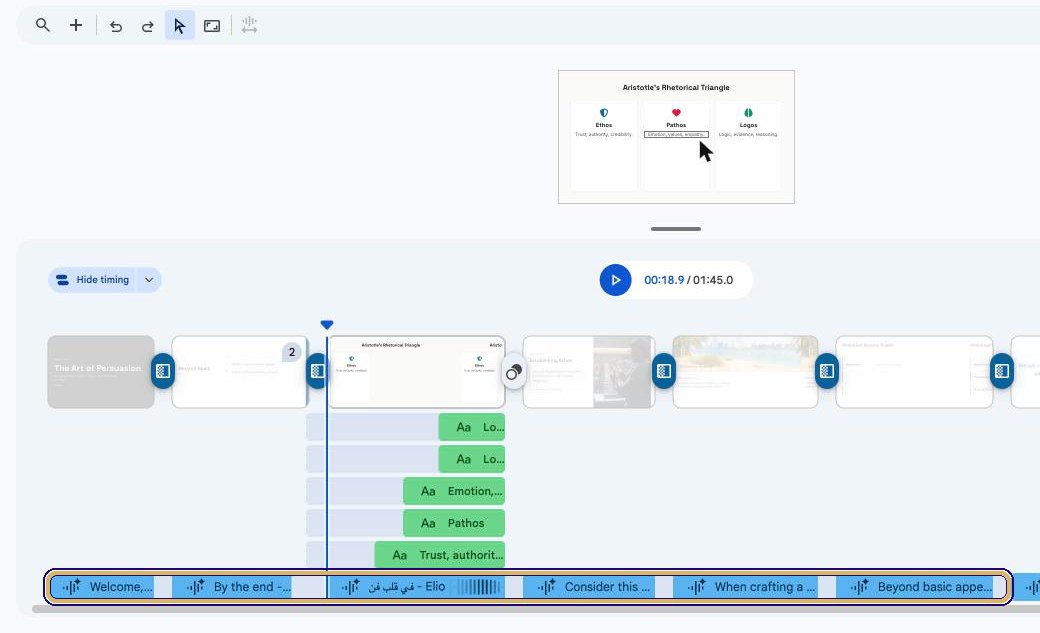The width and height of the screenshot is (1040, 633).
Task: Click the Logos brain icon in the preview
Action: click(x=748, y=113)
